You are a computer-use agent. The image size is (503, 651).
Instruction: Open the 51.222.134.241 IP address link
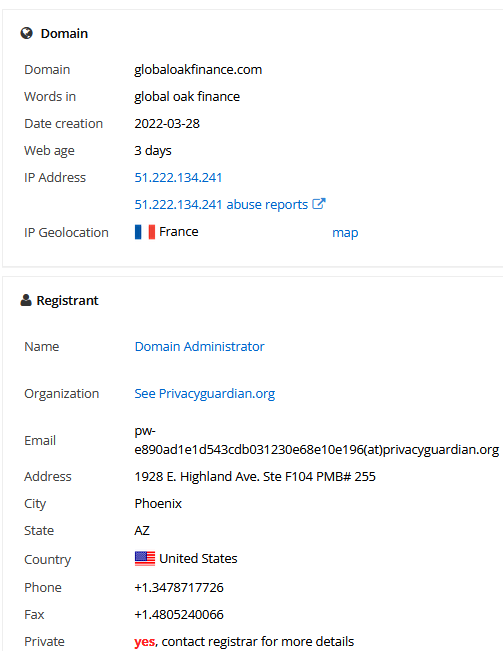tap(178, 178)
